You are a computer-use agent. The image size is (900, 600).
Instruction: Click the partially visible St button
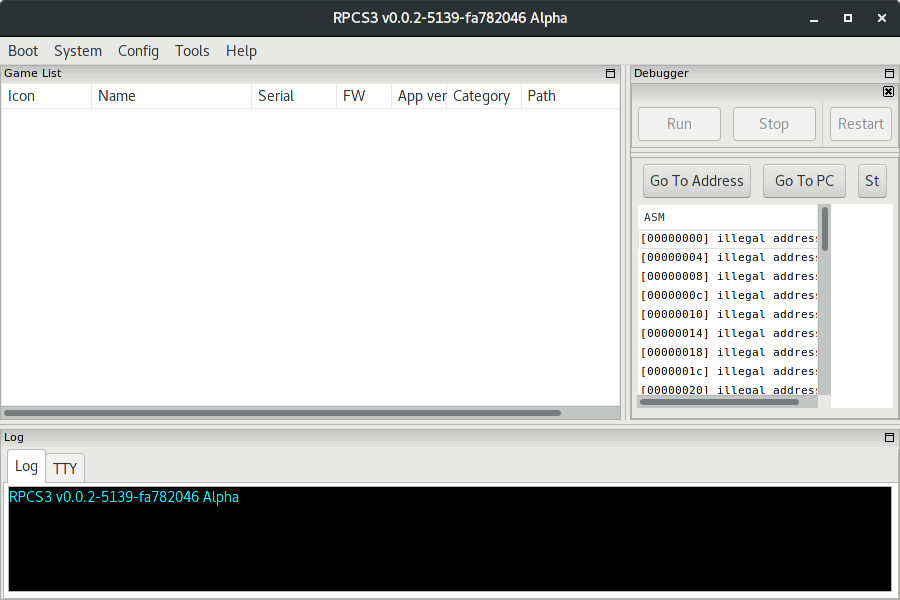pyautogui.click(x=872, y=181)
